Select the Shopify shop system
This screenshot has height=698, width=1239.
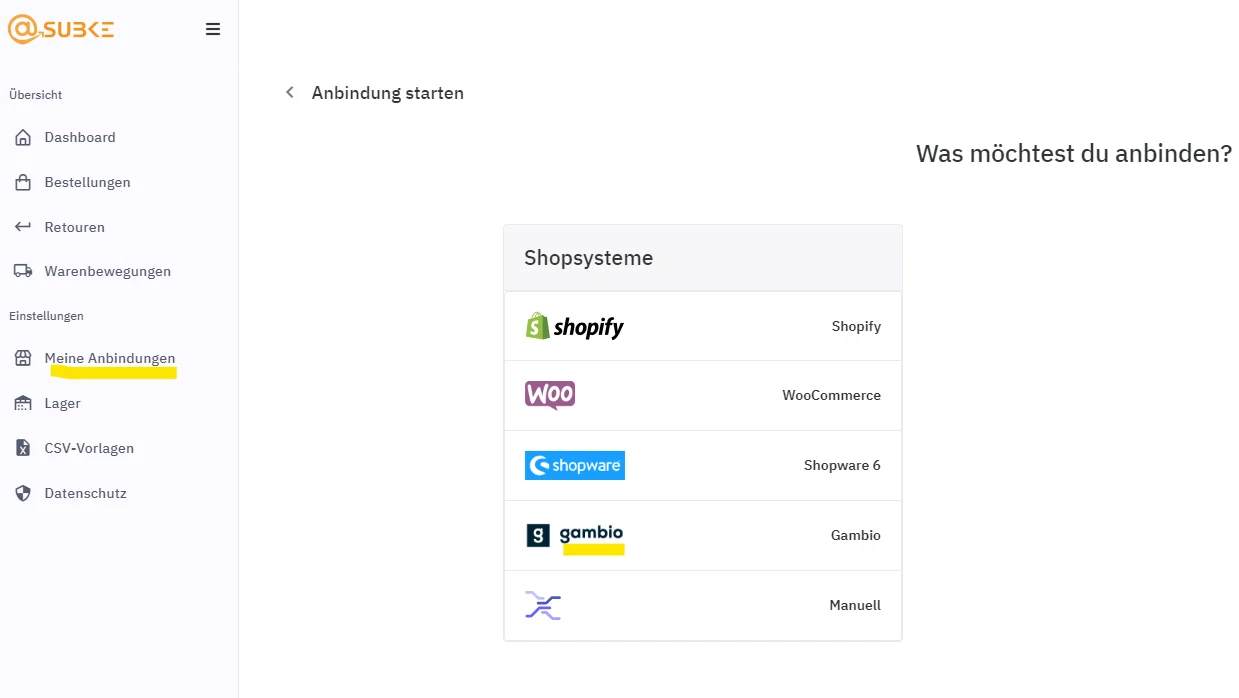(x=703, y=326)
